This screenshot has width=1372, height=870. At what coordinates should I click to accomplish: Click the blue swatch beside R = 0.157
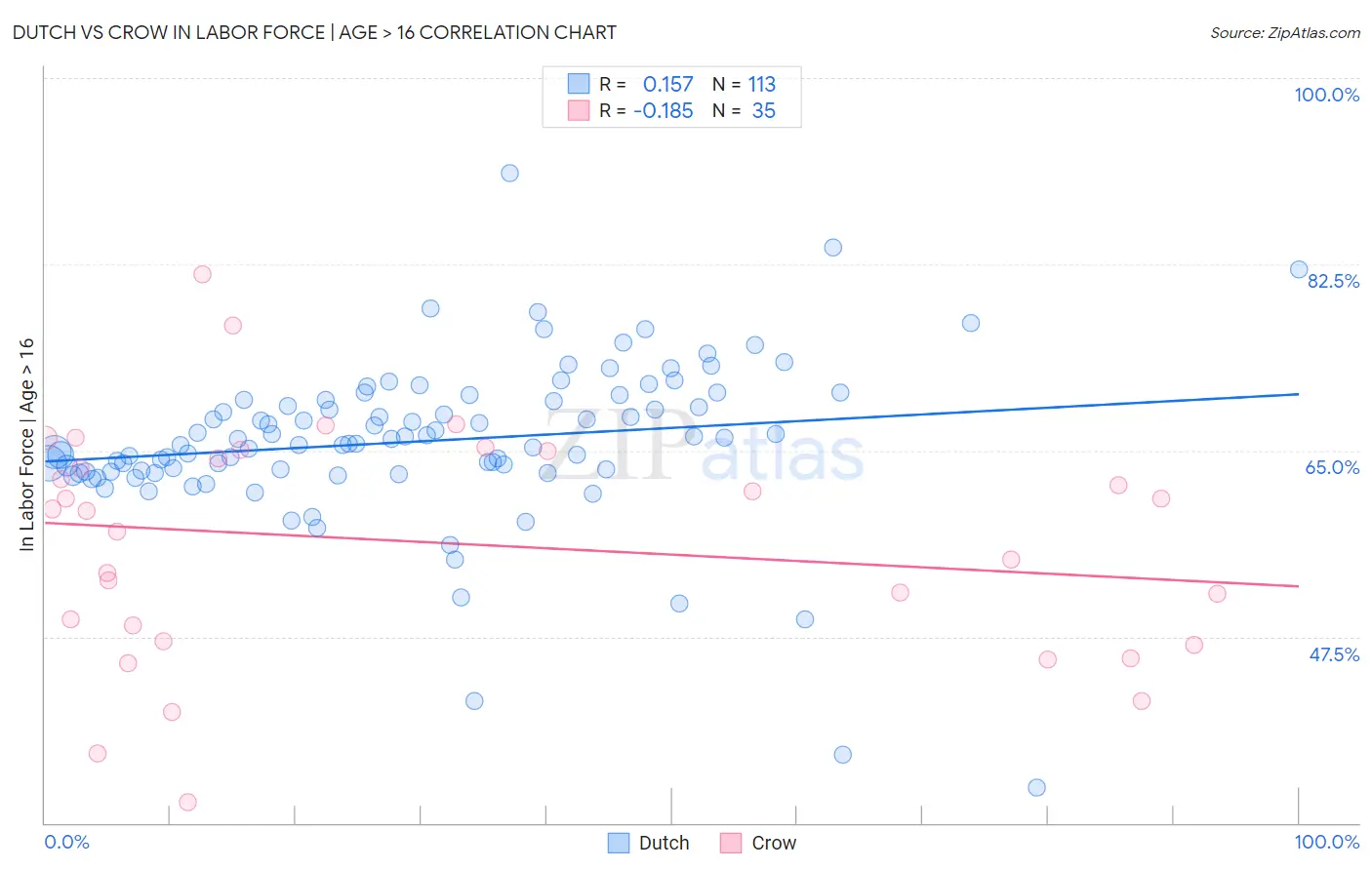[x=579, y=84]
